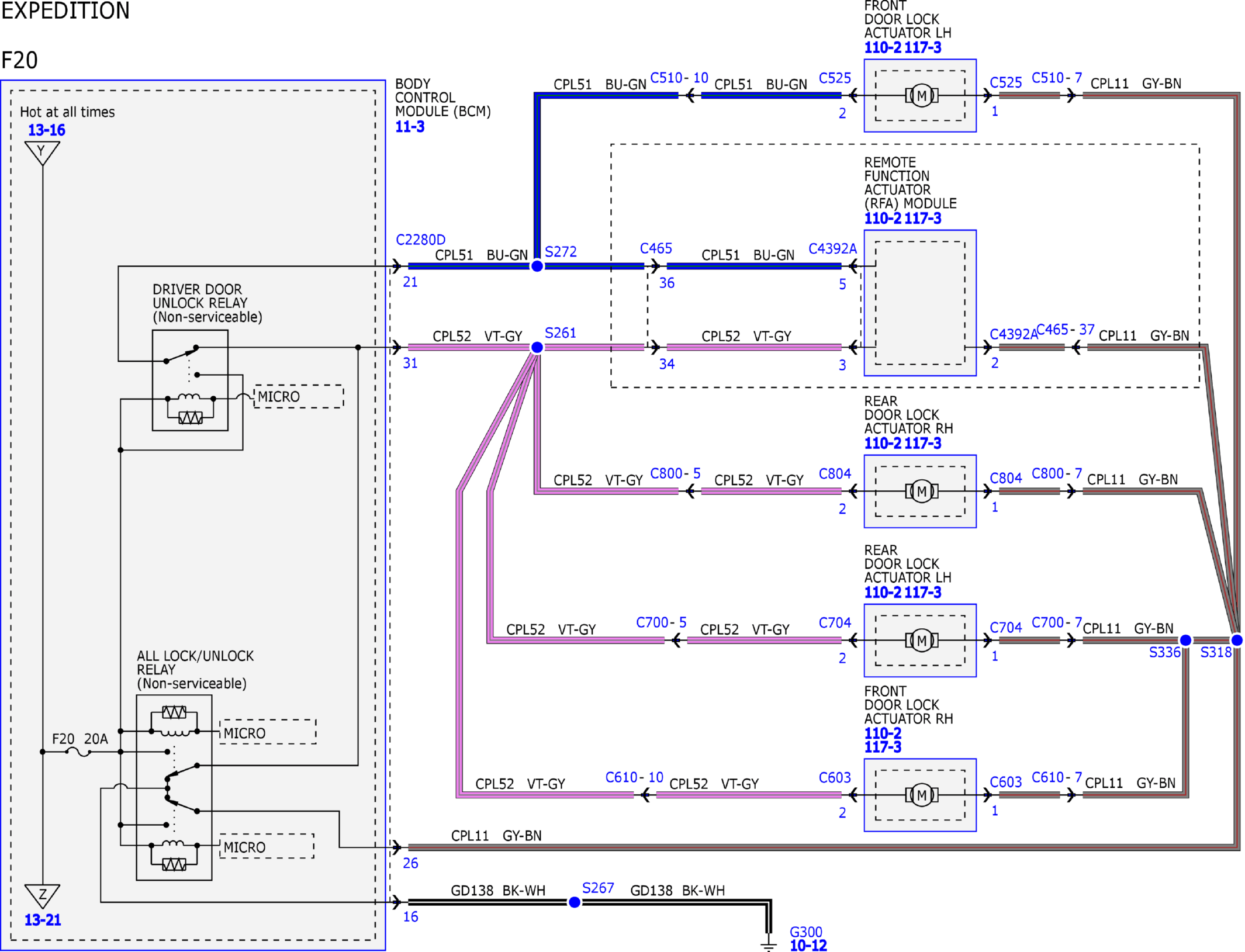The width and height of the screenshot is (1245, 952).
Task: Click the C700-7 connector label
Action: tap(1057, 623)
